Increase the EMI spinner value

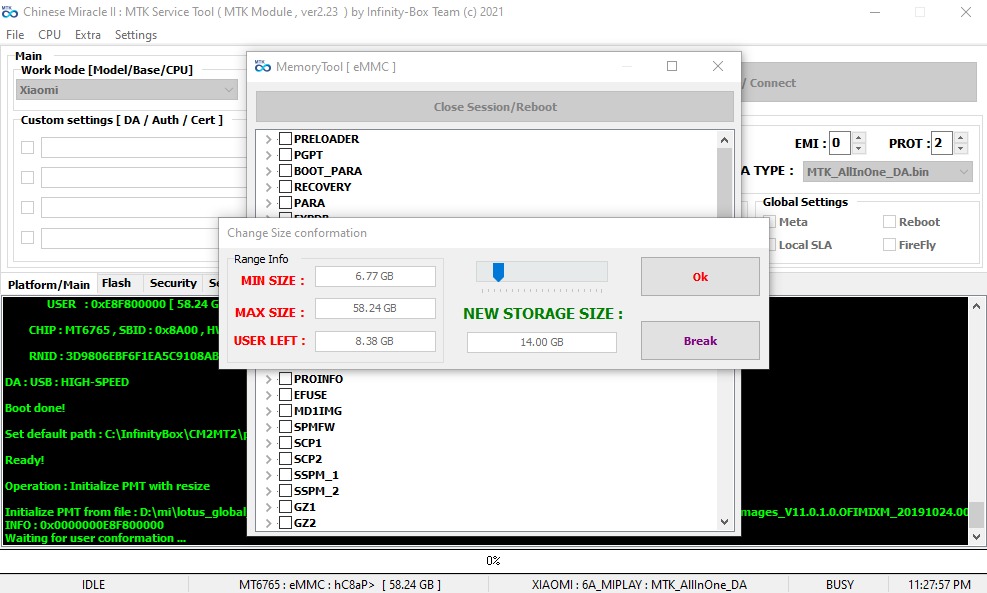coord(859,137)
